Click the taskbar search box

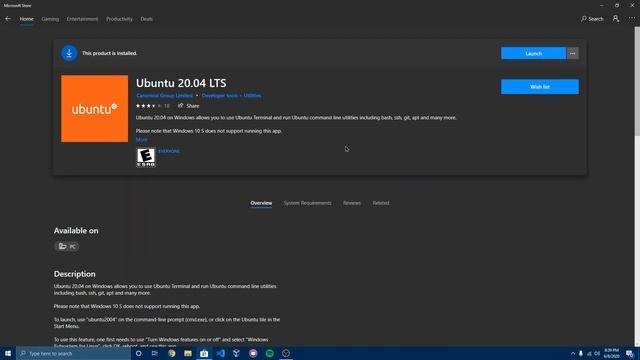click(x=73, y=353)
